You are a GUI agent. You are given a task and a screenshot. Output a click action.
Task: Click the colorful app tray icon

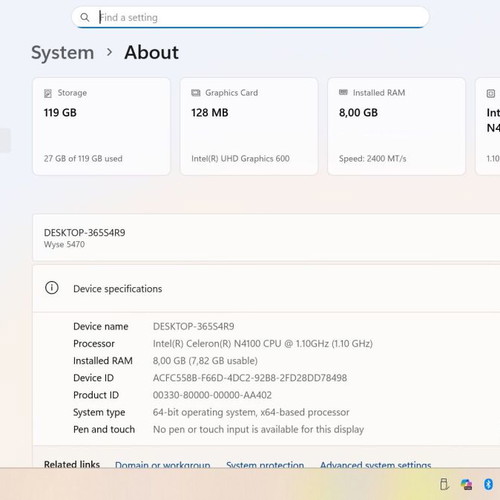coord(466,484)
